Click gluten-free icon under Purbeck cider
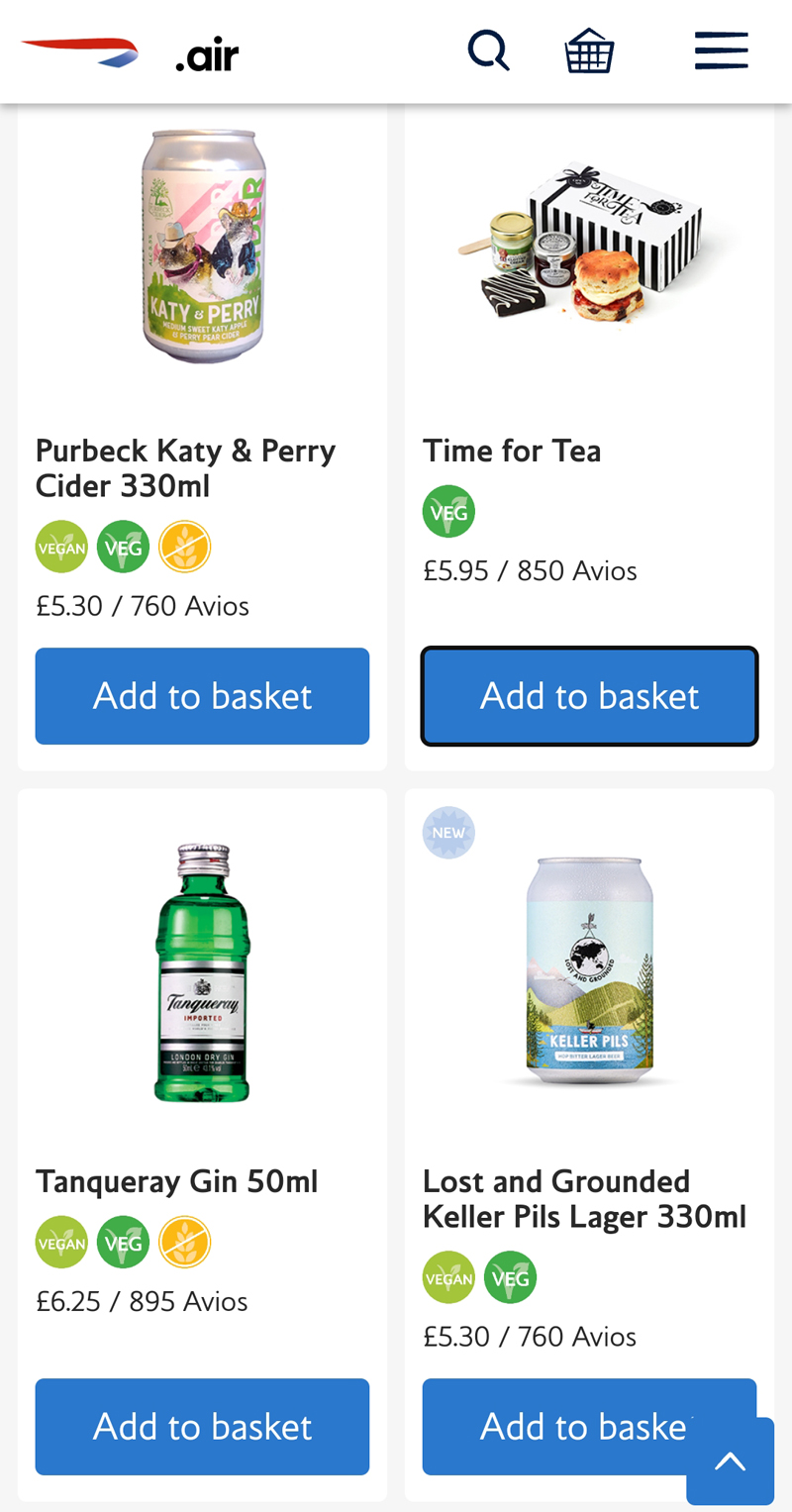This screenshot has width=792, height=1512. click(185, 547)
